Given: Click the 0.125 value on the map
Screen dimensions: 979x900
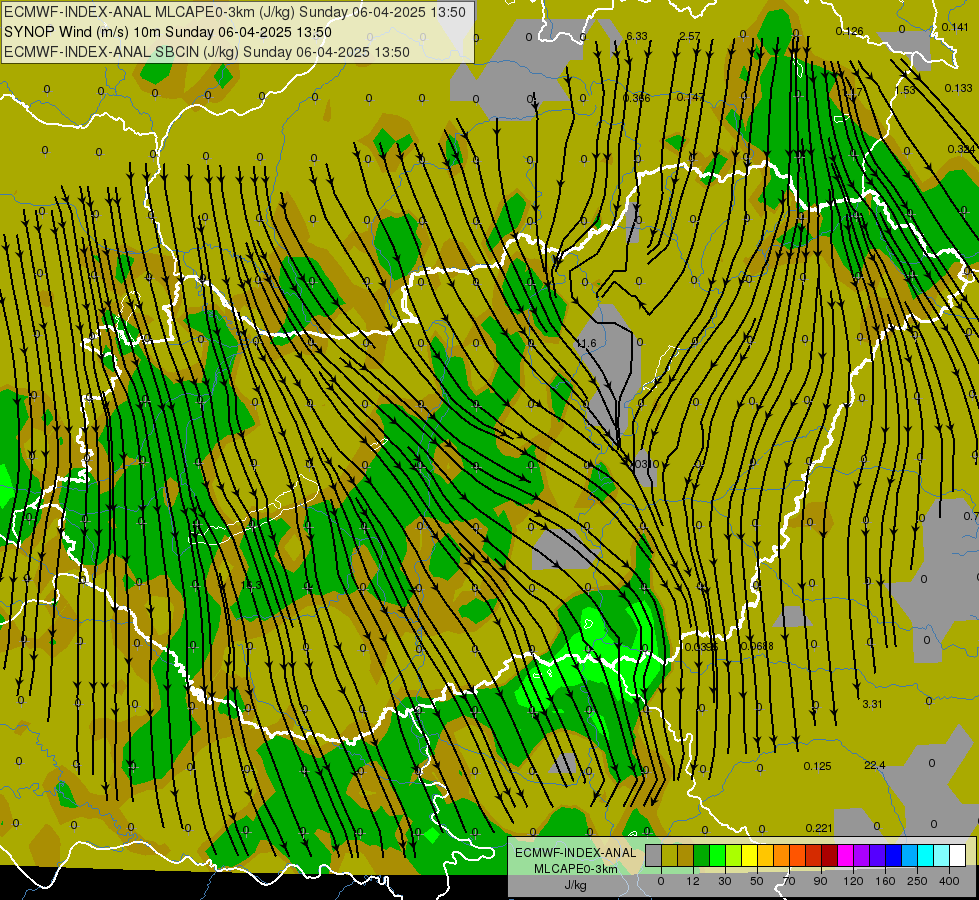Looking at the screenshot, I should pos(817,766).
